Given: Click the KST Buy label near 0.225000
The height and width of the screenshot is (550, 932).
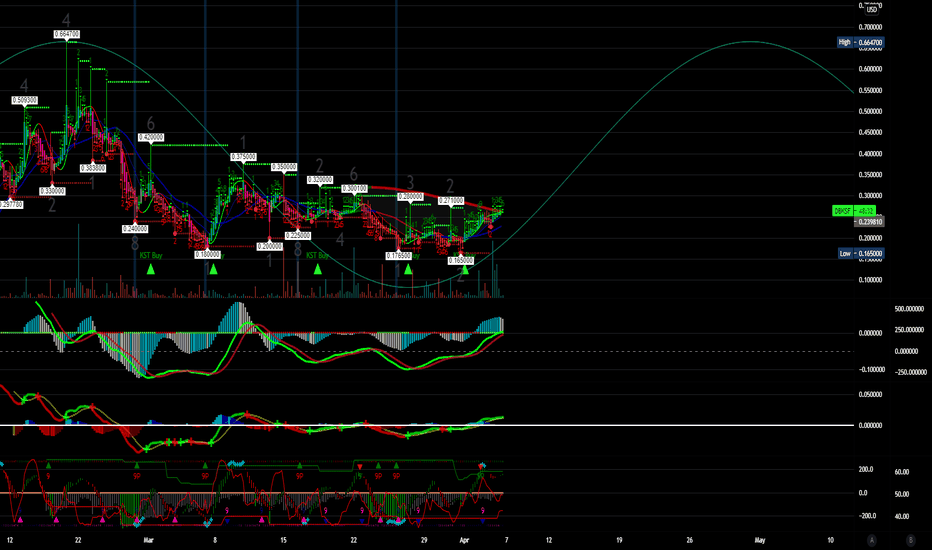Looking at the screenshot, I should (x=317, y=256).
